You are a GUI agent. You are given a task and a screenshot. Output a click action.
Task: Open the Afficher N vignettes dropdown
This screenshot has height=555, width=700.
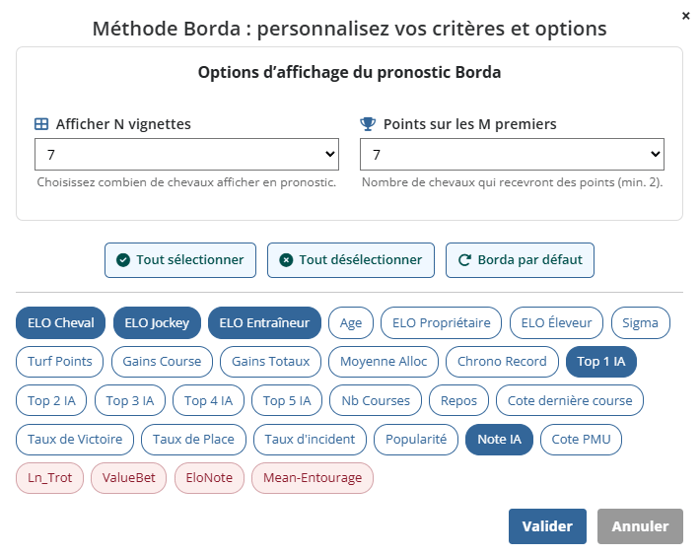tap(188, 155)
